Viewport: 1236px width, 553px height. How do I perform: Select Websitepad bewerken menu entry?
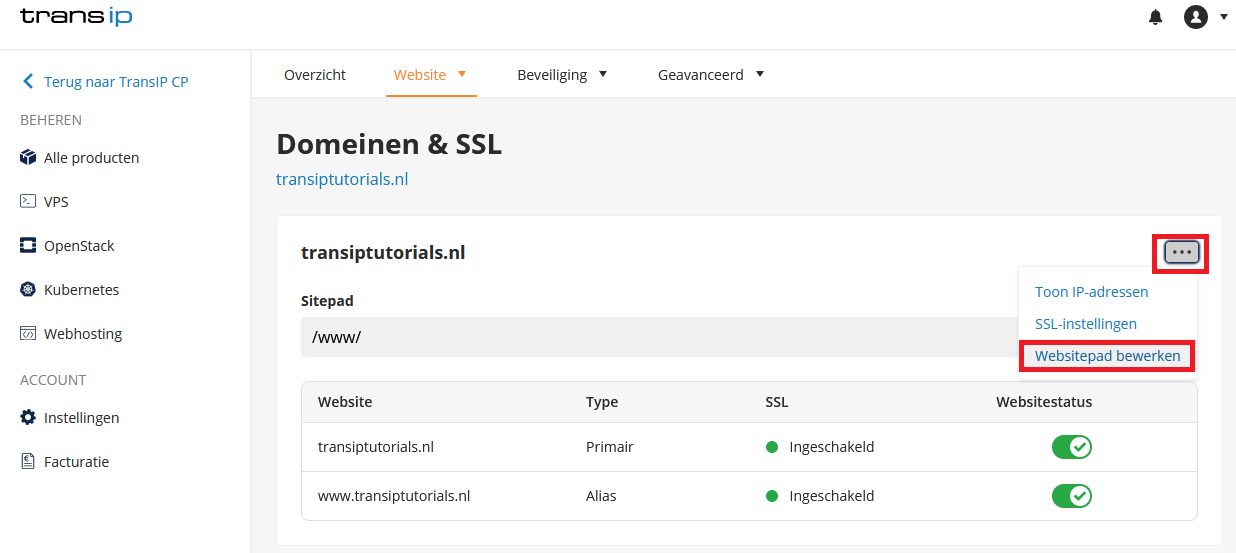(1108, 356)
